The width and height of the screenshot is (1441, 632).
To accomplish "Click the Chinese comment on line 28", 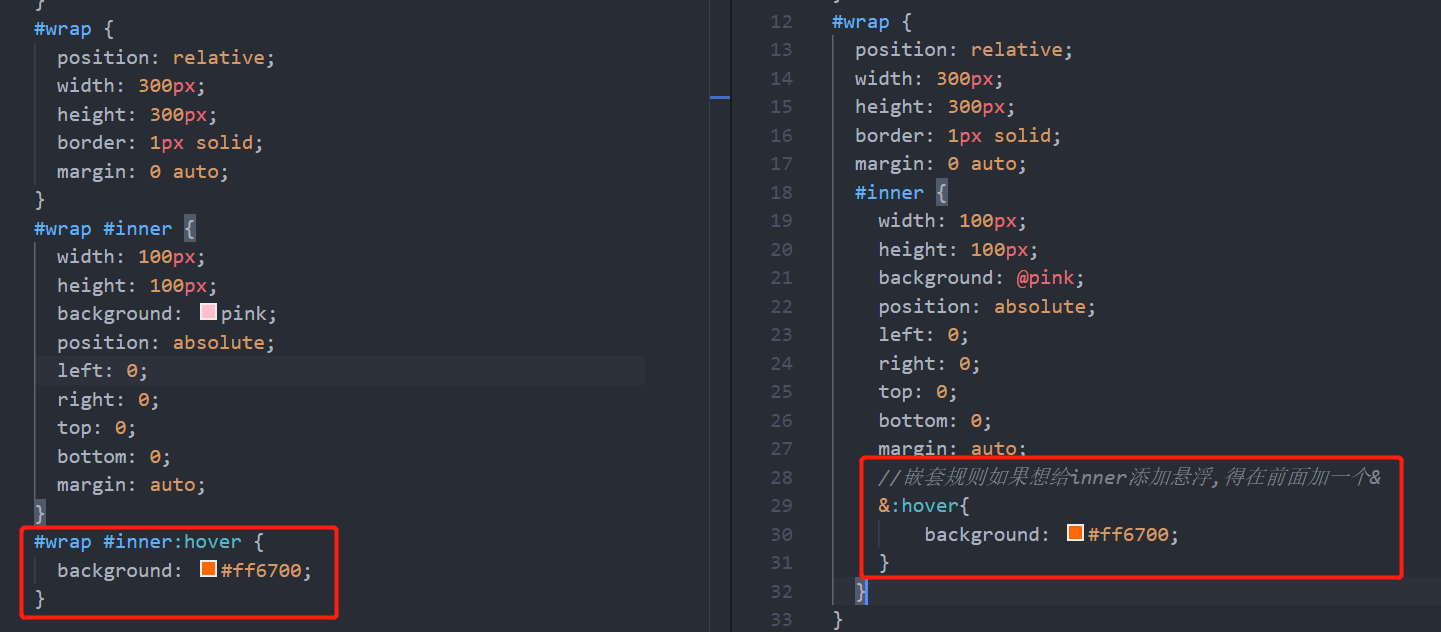I will [1129, 477].
